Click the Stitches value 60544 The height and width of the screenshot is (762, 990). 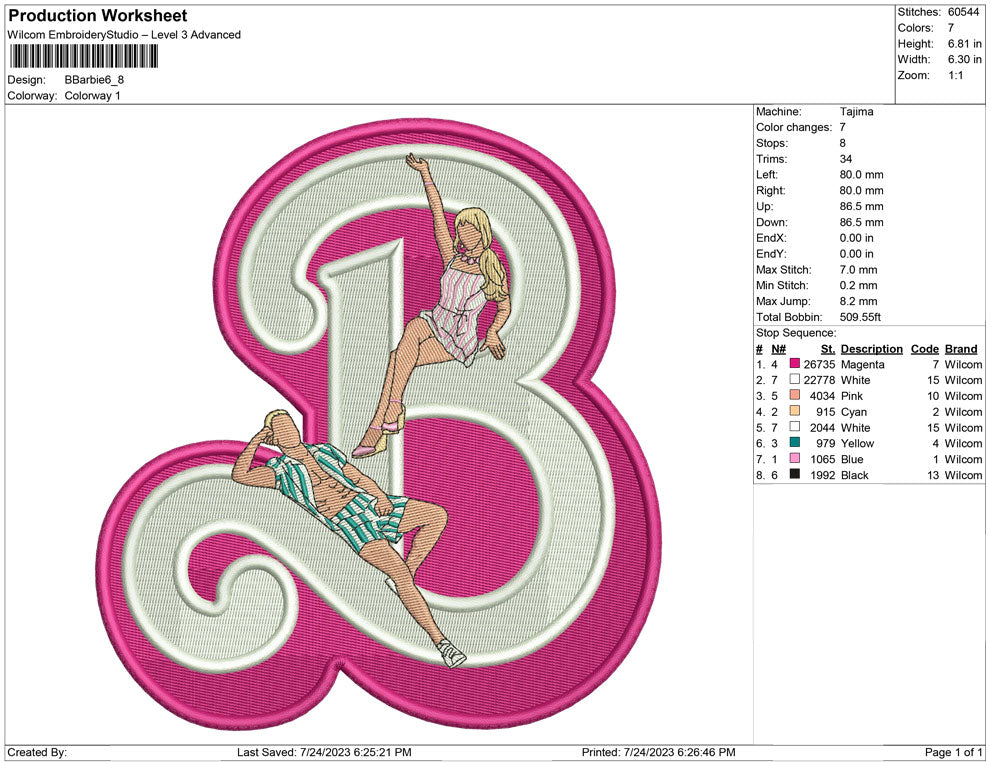(965, 12)
